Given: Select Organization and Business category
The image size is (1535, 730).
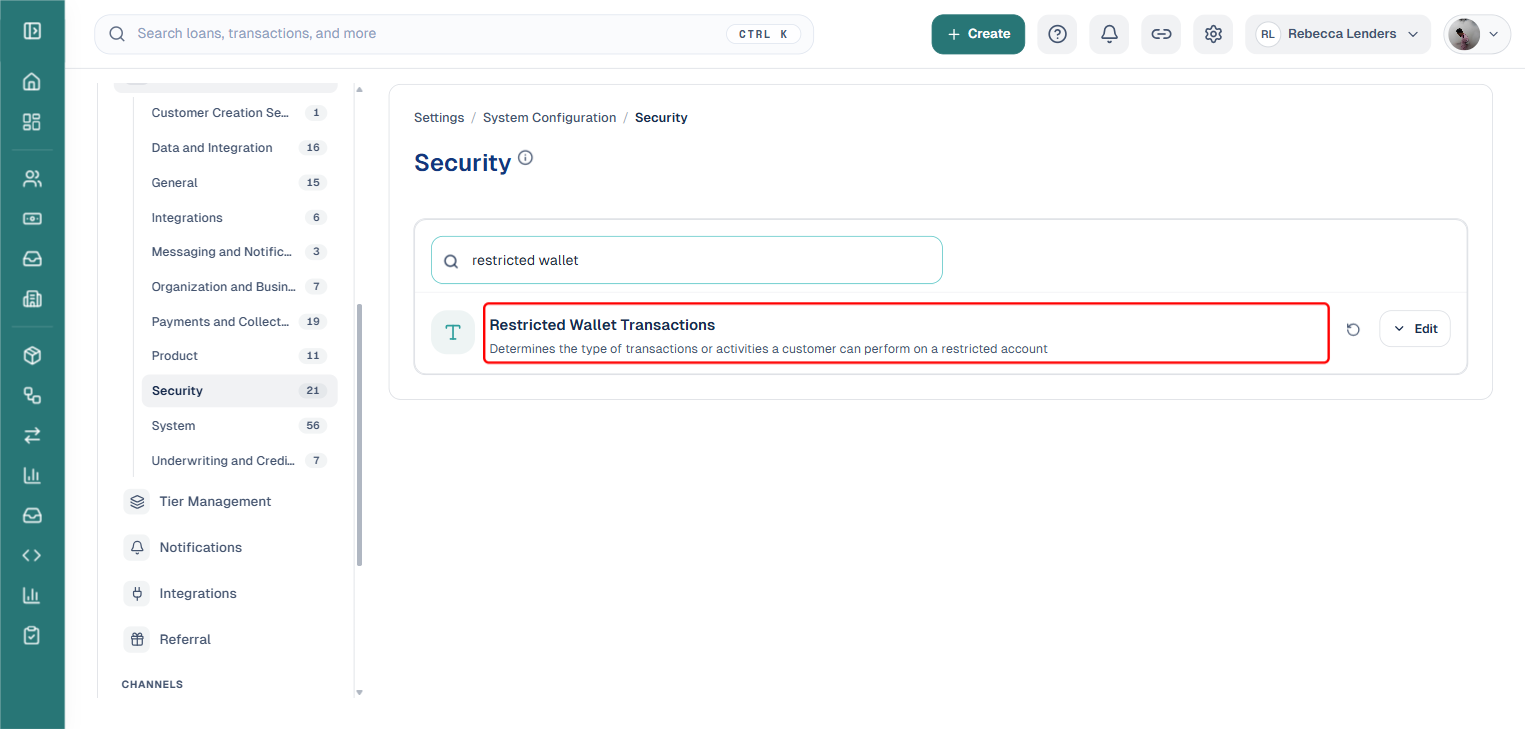Looking at the screenshot, I should coord(239,287).
